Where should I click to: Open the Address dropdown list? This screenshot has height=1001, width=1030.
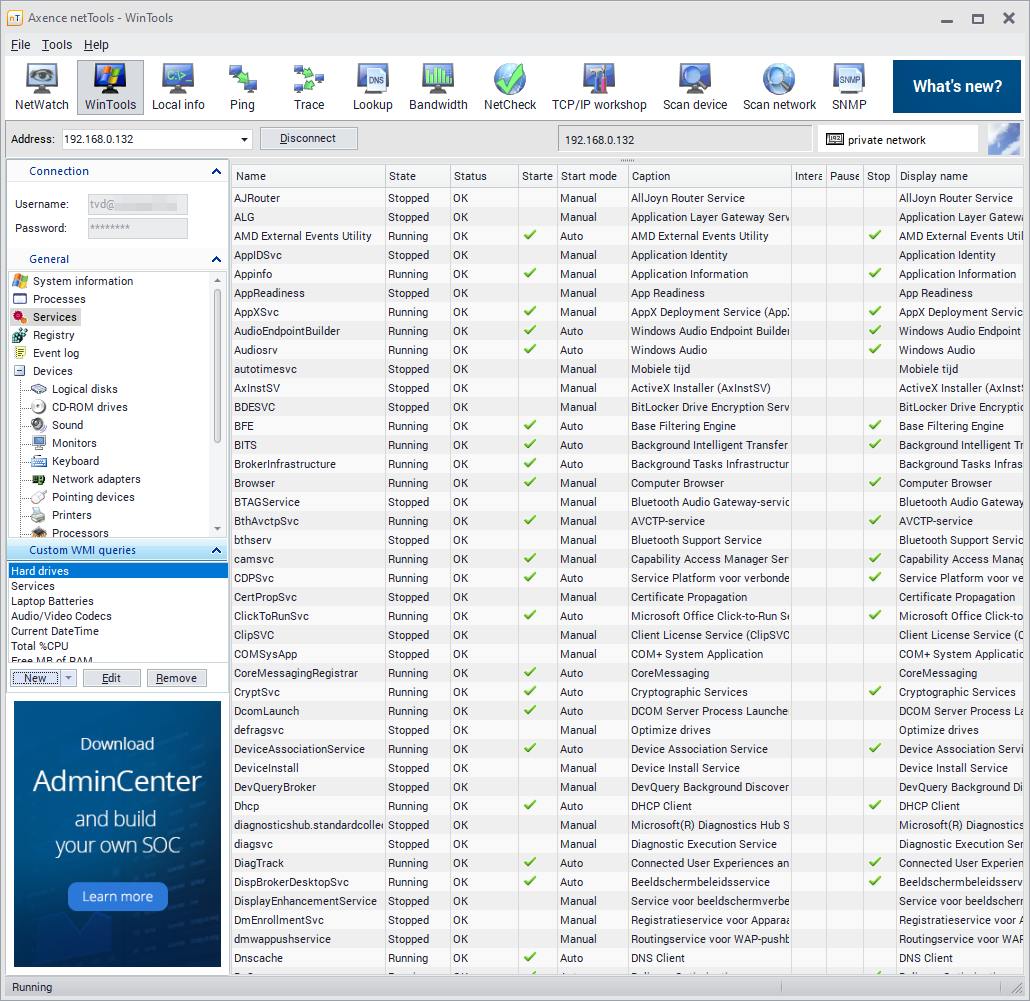point(245,140)
